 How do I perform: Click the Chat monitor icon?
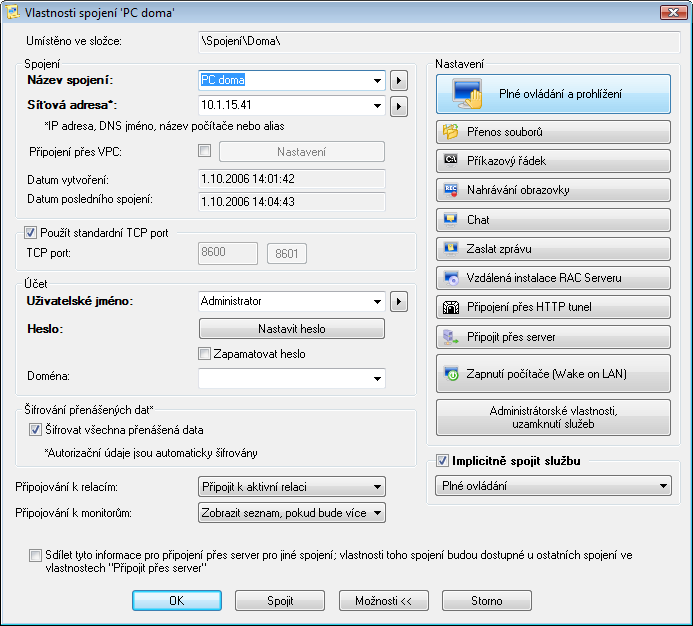451,220
